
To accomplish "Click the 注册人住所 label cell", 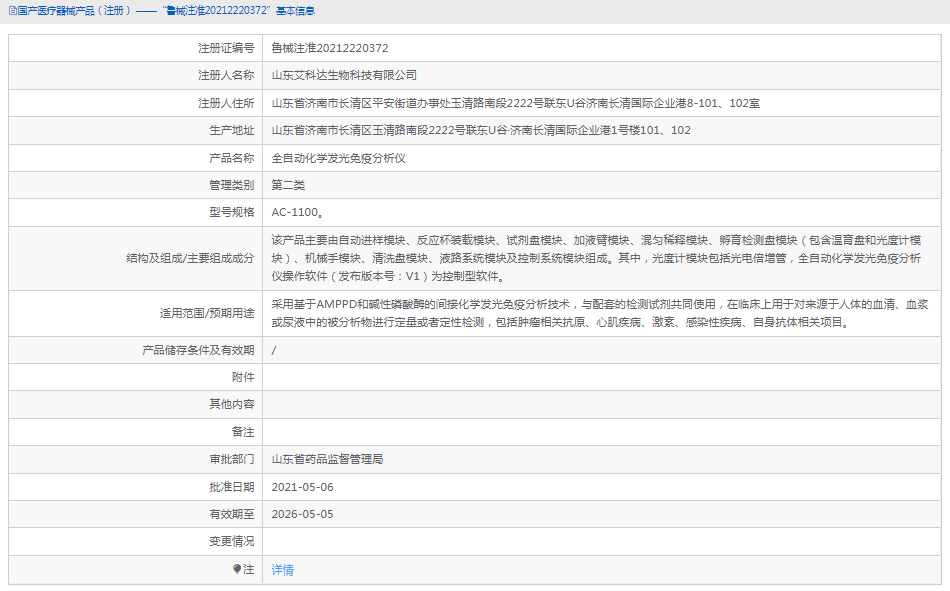I will [136, 103].
